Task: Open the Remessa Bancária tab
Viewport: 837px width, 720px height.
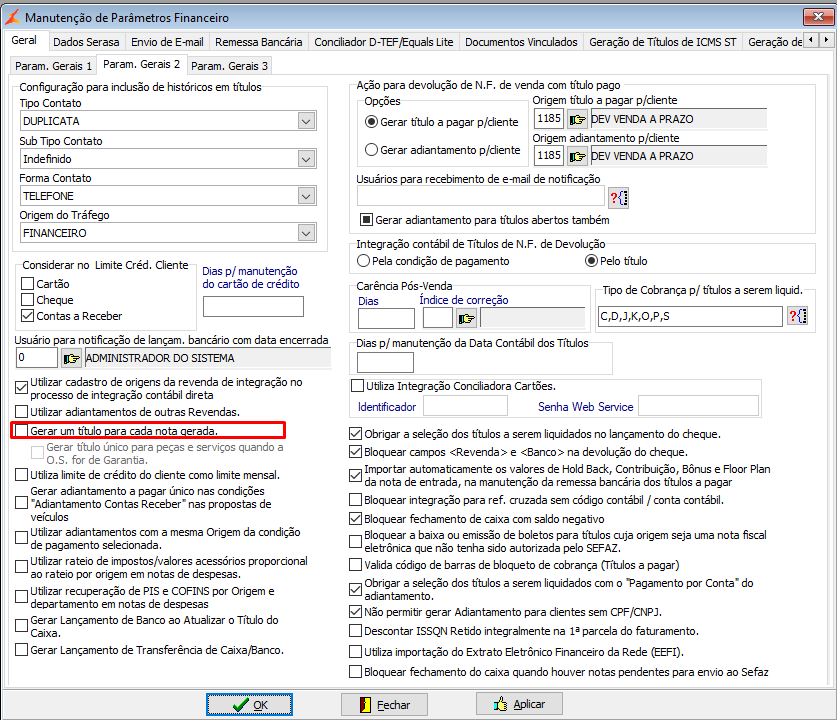Action: 258,42
